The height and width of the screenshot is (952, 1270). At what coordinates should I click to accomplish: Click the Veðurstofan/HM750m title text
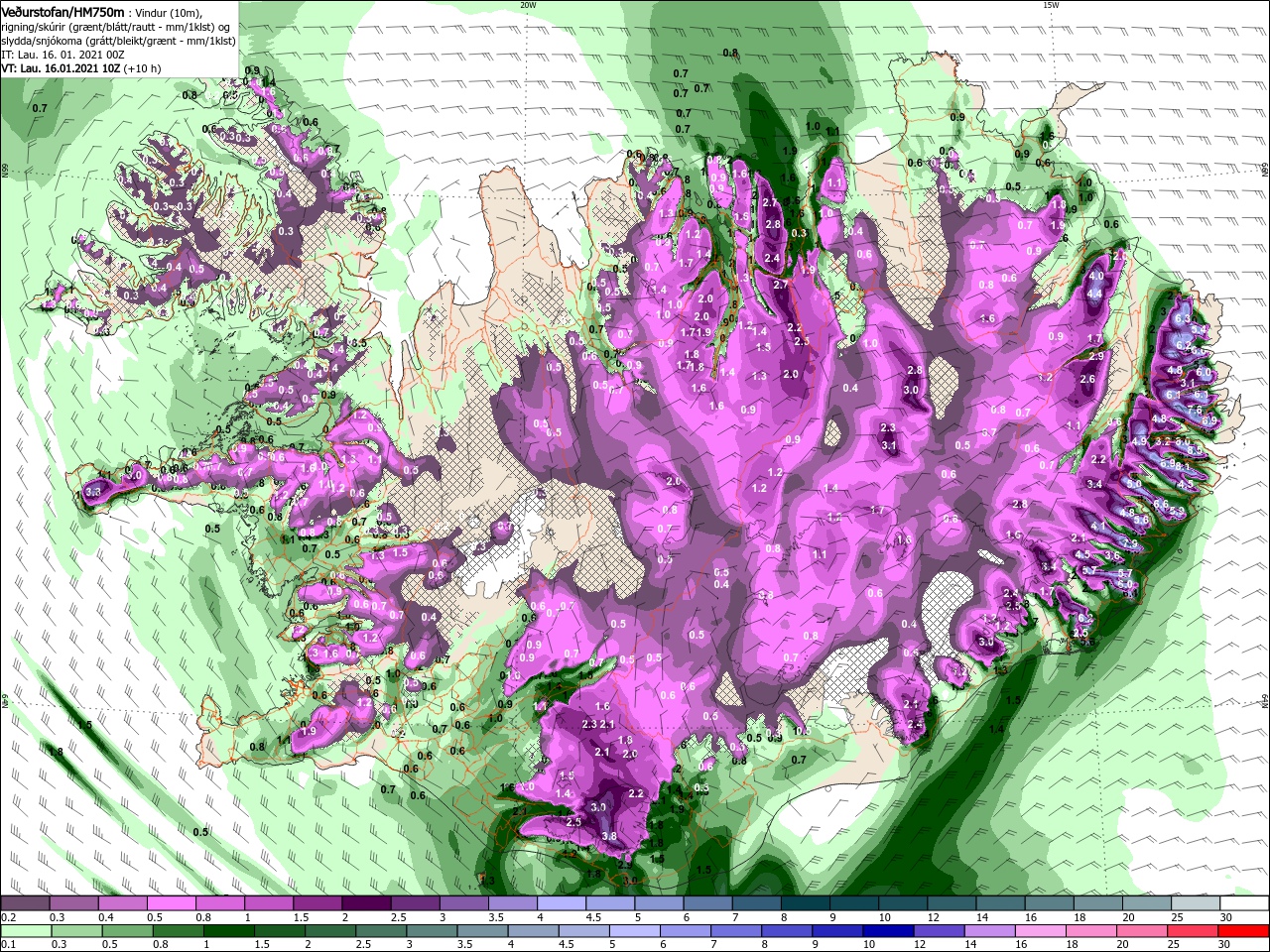click(63, 12)
